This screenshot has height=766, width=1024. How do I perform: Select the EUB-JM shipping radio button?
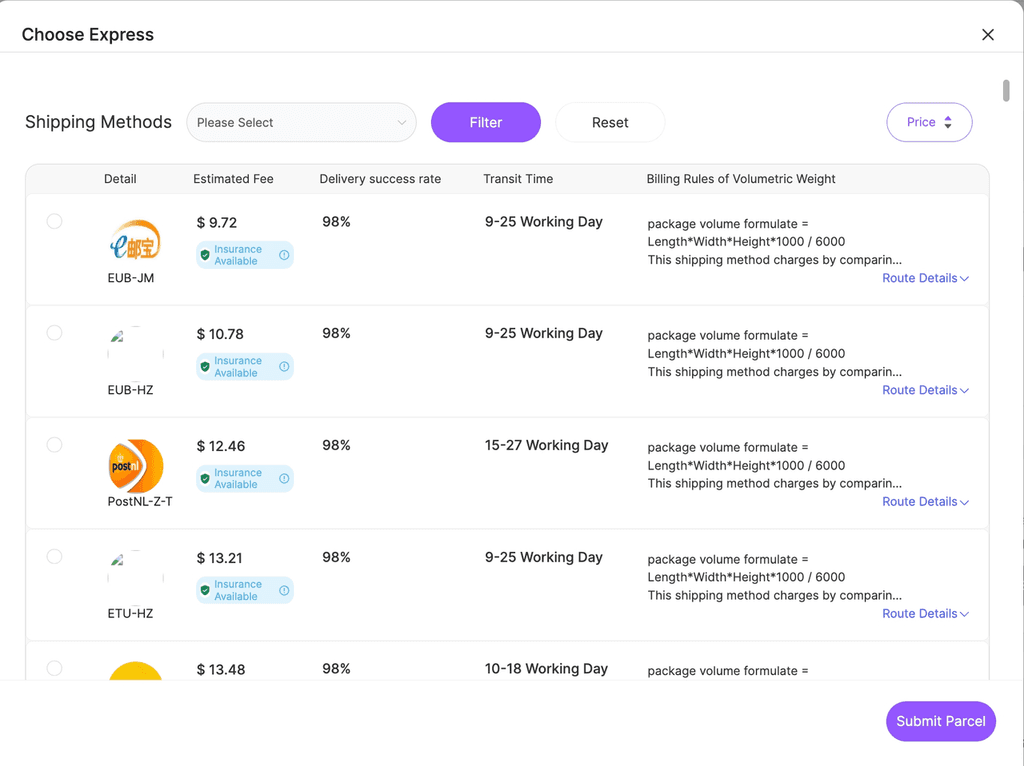tap(54, 221)
